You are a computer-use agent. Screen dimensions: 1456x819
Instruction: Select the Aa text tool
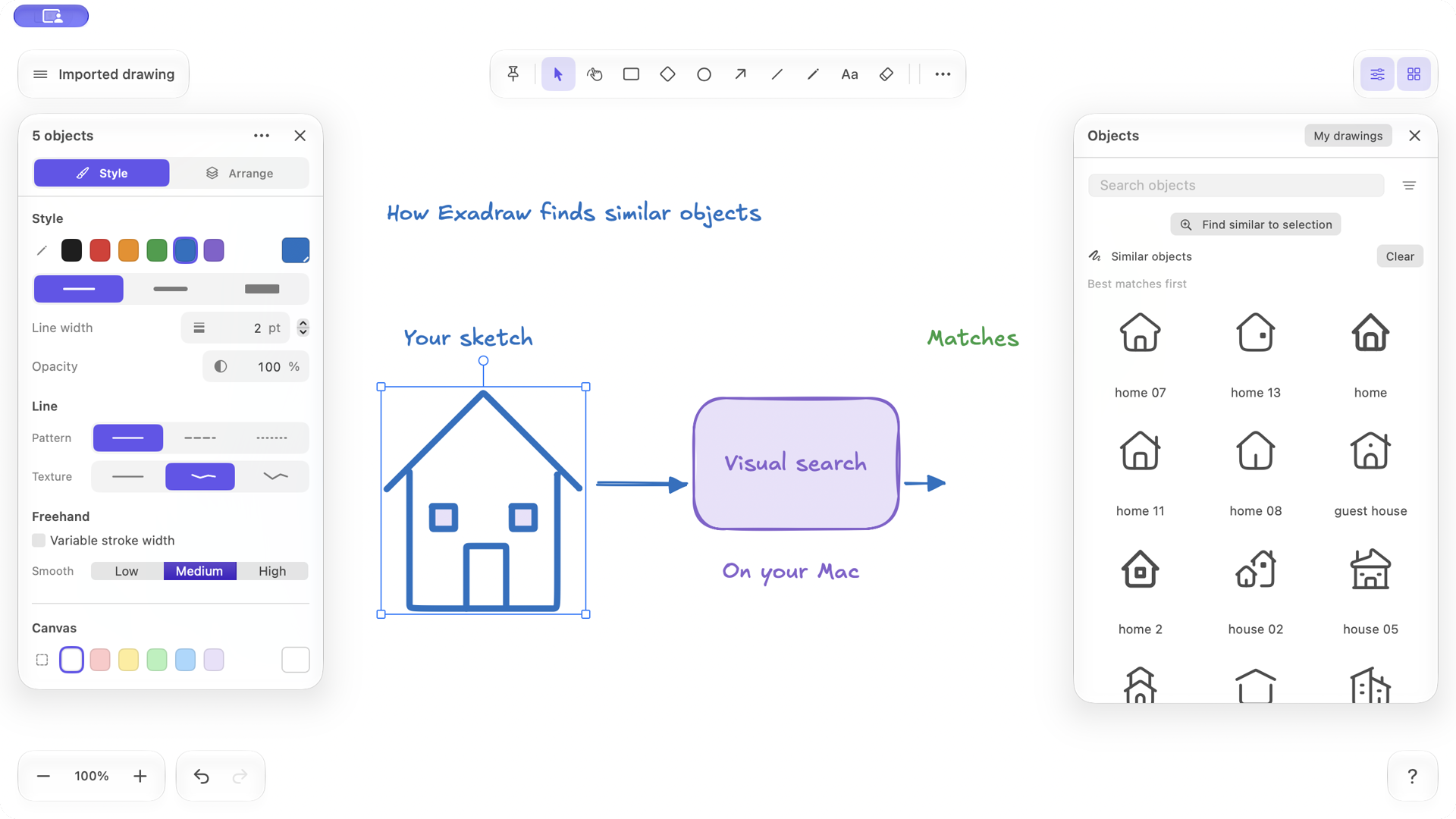click(849, 74)
